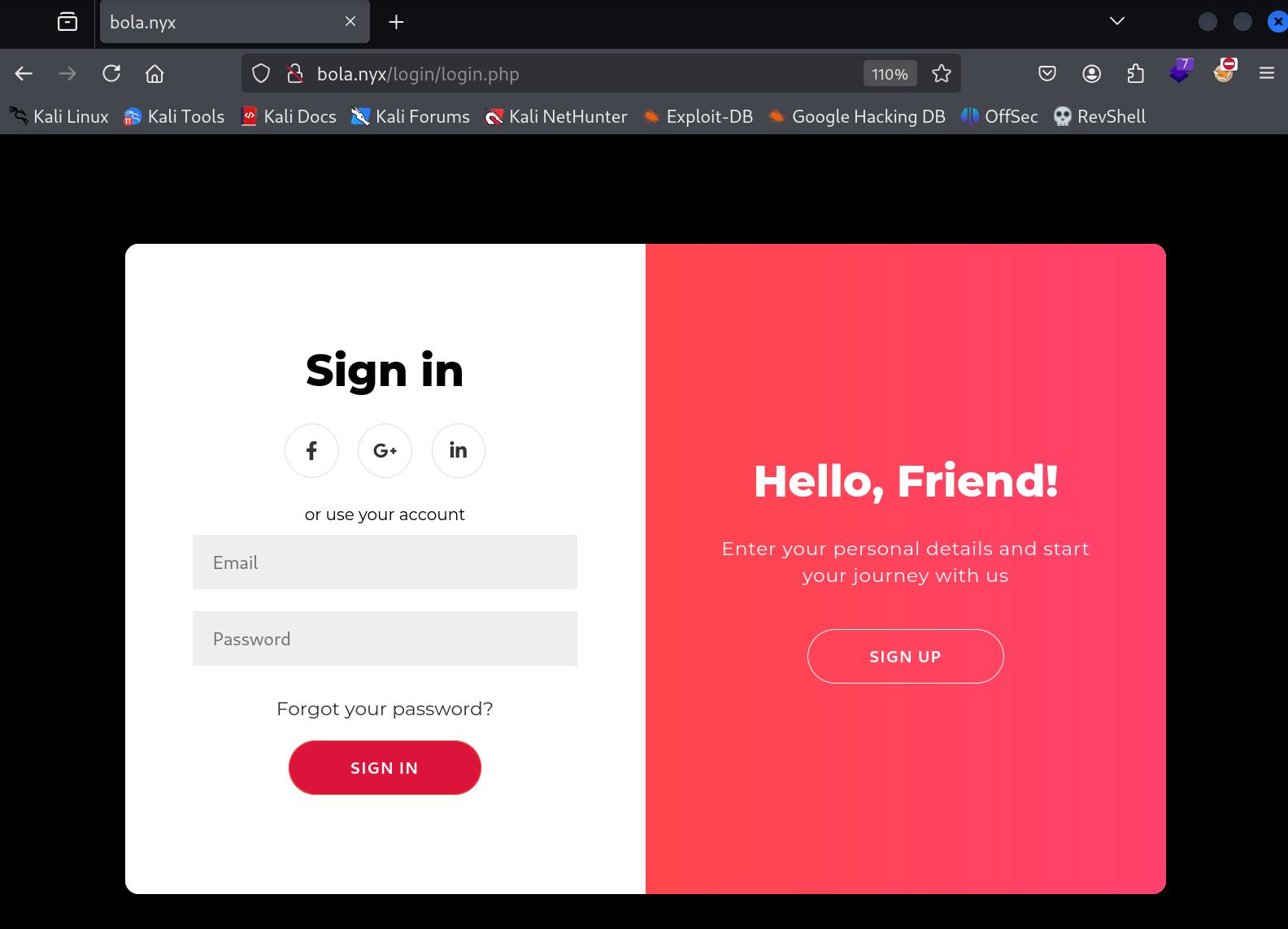Open the Forgot your password link
The width and height of the screenshot is (1288, 929).
(x=385, y=709)
